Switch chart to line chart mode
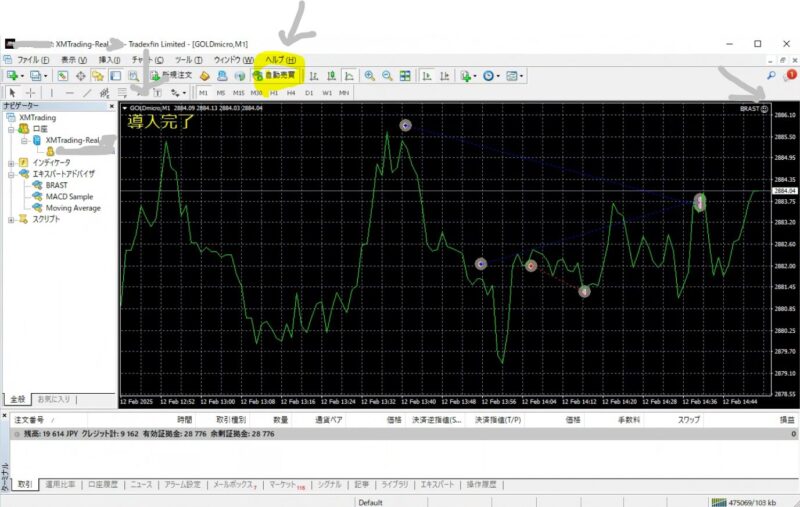This screenshot has height=507, width=800. point(349,76)
